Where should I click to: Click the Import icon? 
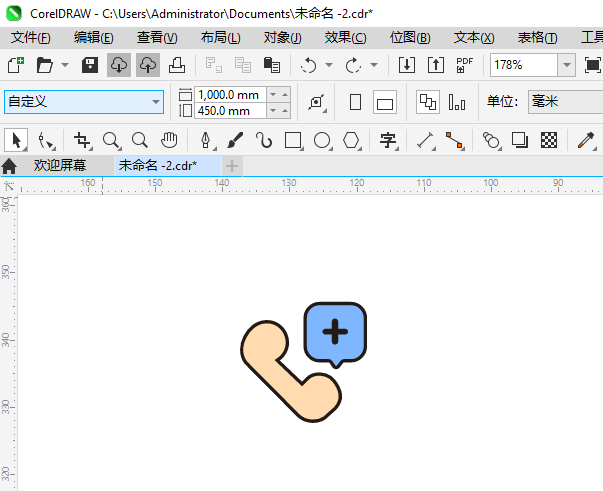[x=406, y=65]
